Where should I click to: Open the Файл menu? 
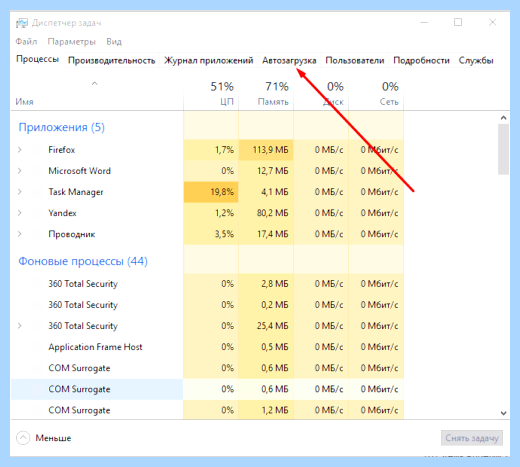(26, 42)
